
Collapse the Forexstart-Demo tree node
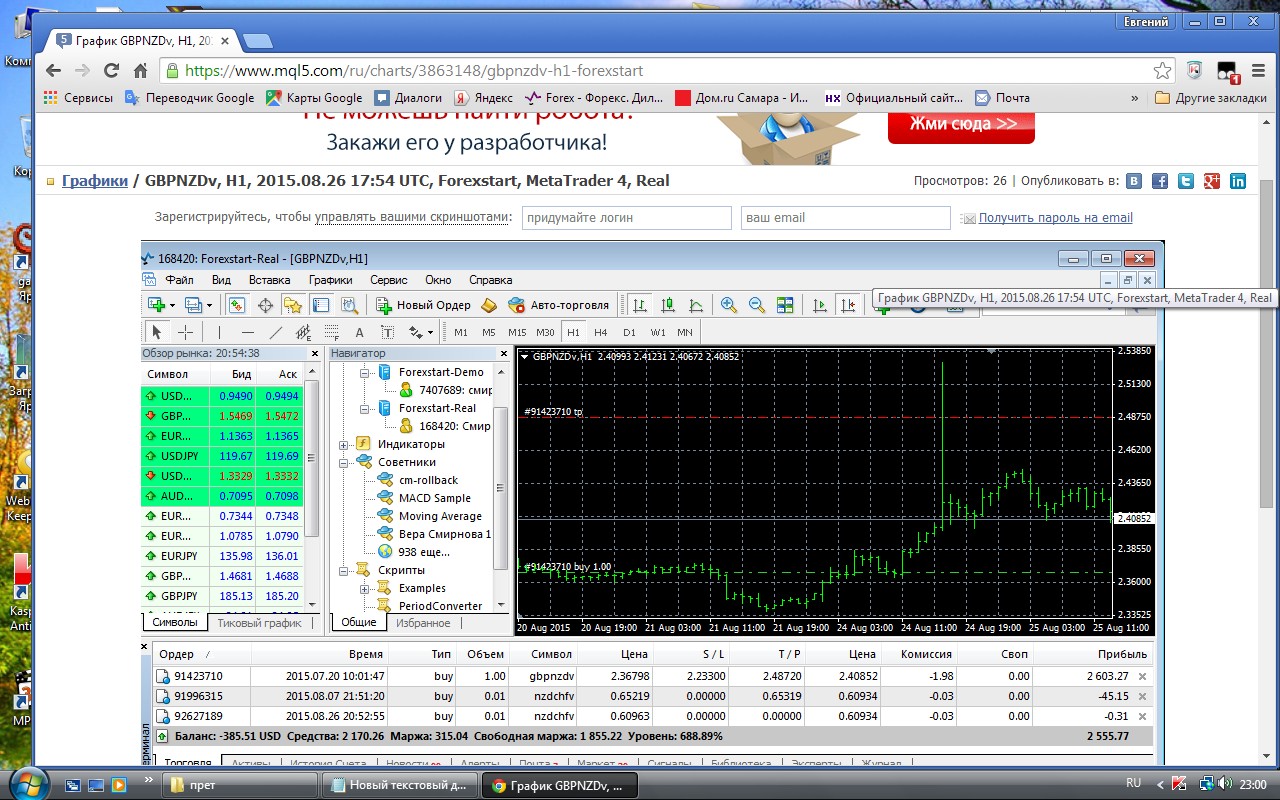[x=362, y=372]
